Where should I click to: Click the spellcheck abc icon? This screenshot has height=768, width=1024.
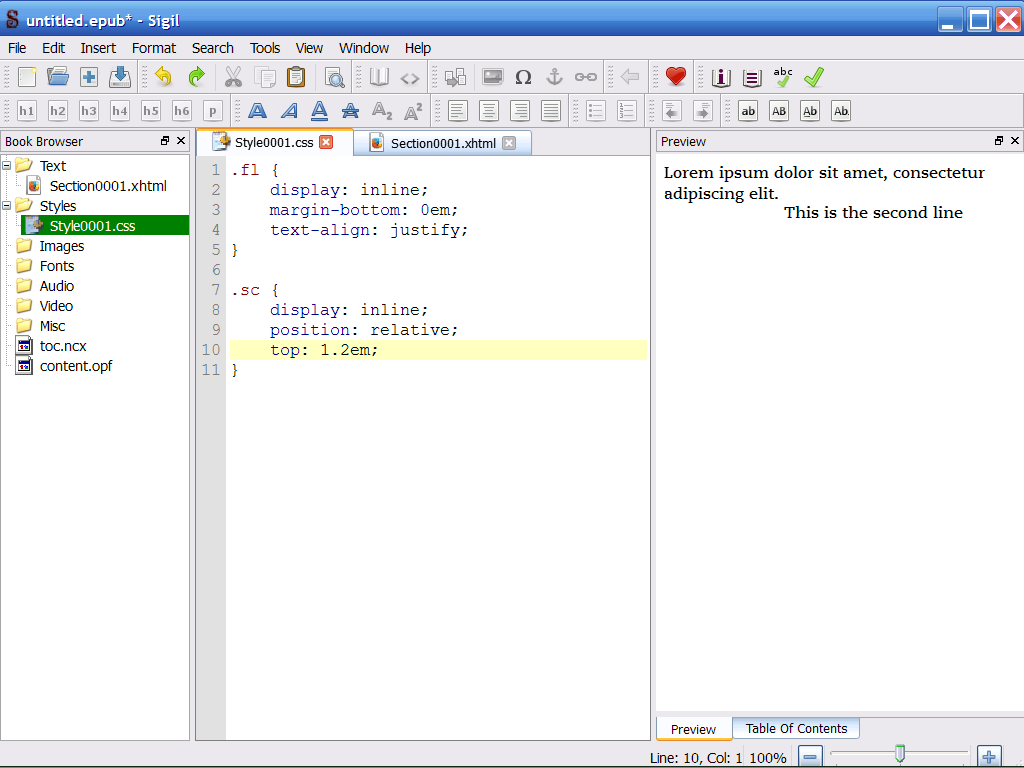tap(783, 77)
